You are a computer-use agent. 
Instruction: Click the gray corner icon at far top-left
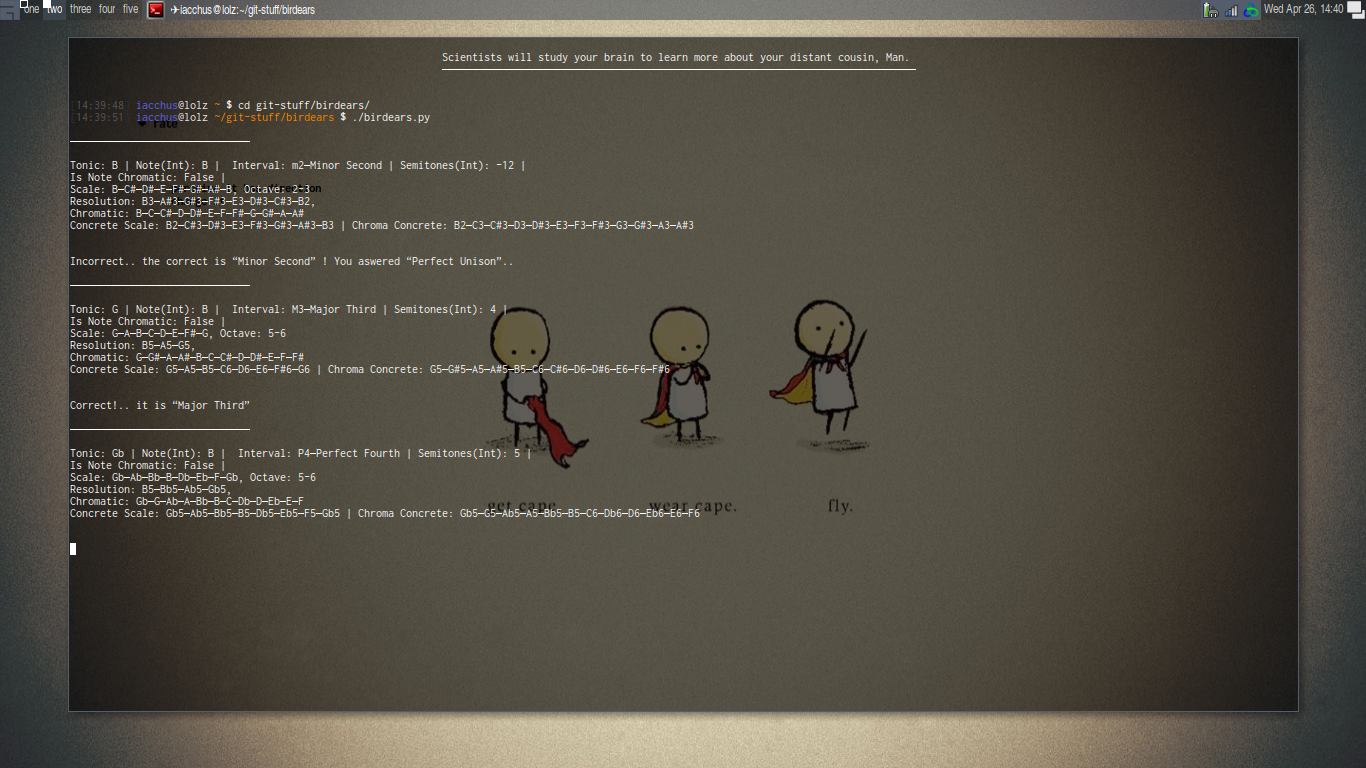coord(8,10)
